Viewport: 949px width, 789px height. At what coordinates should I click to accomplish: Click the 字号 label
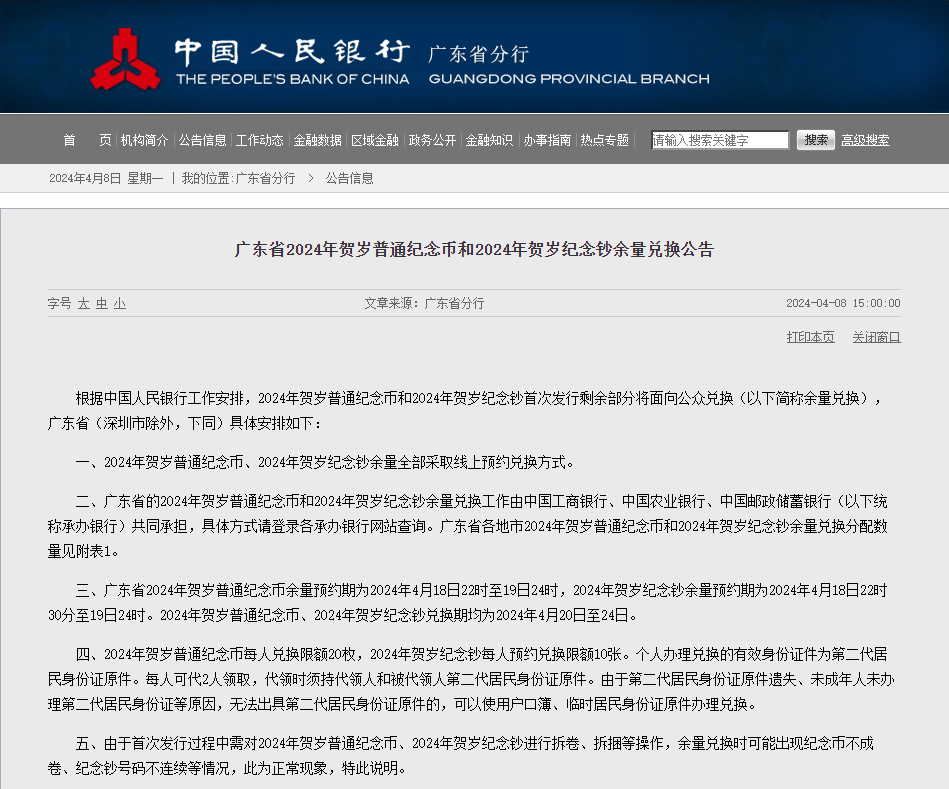(59, 303)
